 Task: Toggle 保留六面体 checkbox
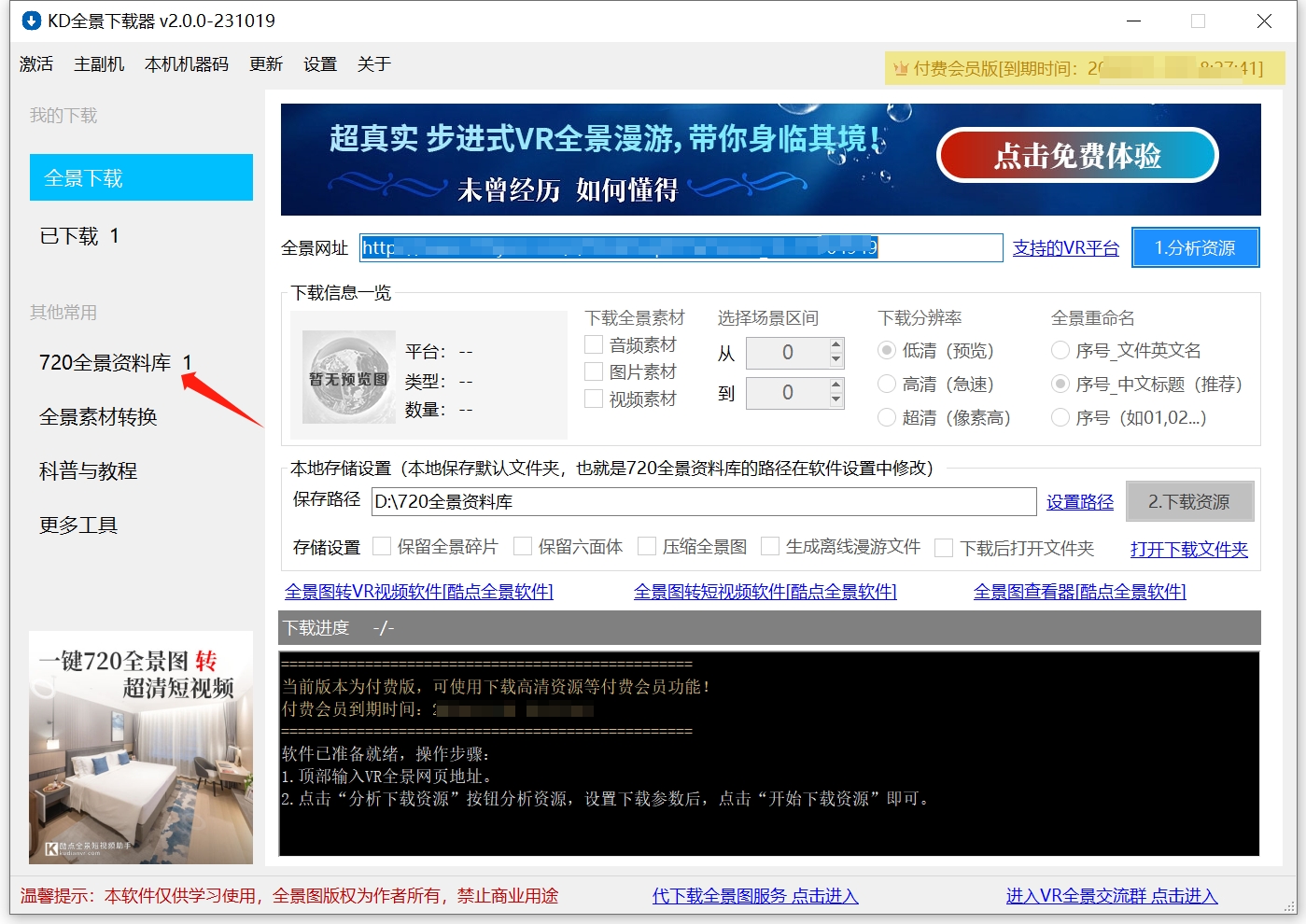click(x=523, y=546)
